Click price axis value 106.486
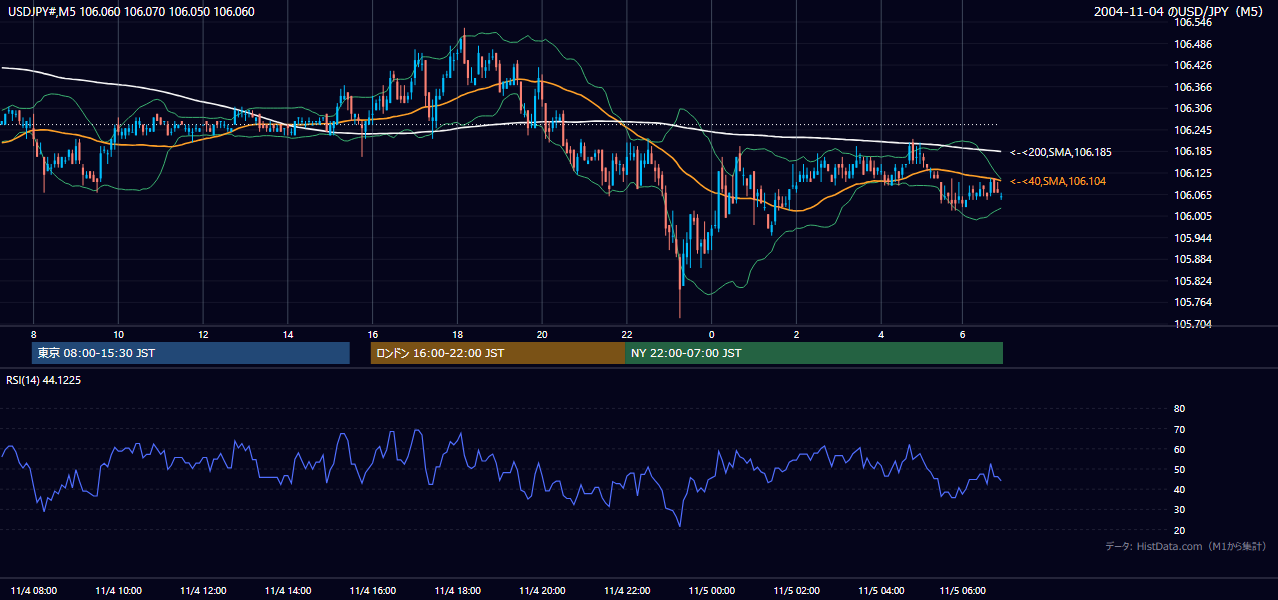This screenshot has width=1278, height=600. point(1194,44)
